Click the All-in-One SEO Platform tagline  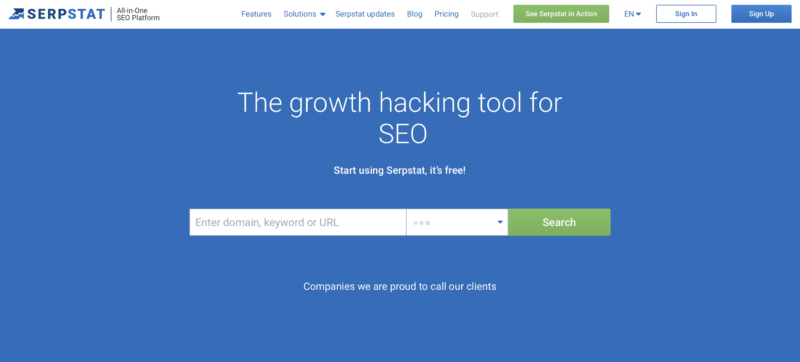(138, 14)
